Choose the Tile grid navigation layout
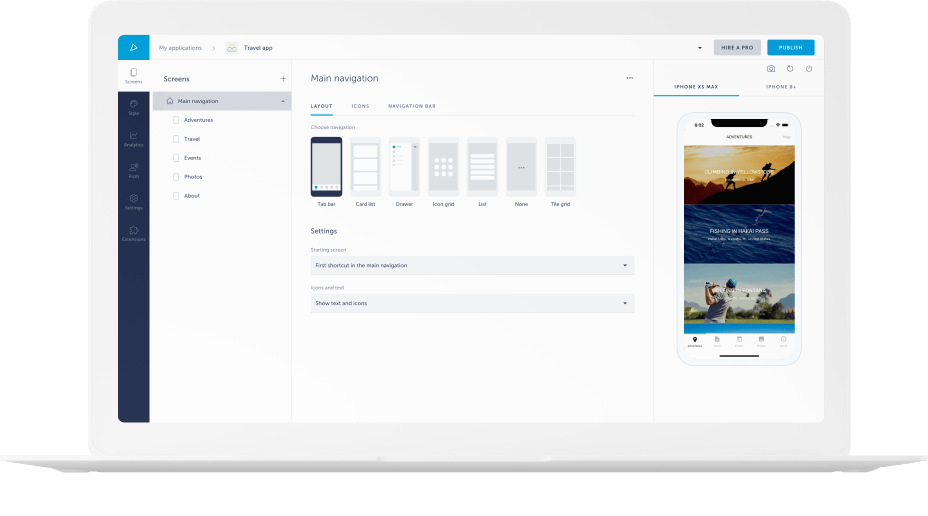The height and width of the screenshot is (516, 928). point(560,172)
